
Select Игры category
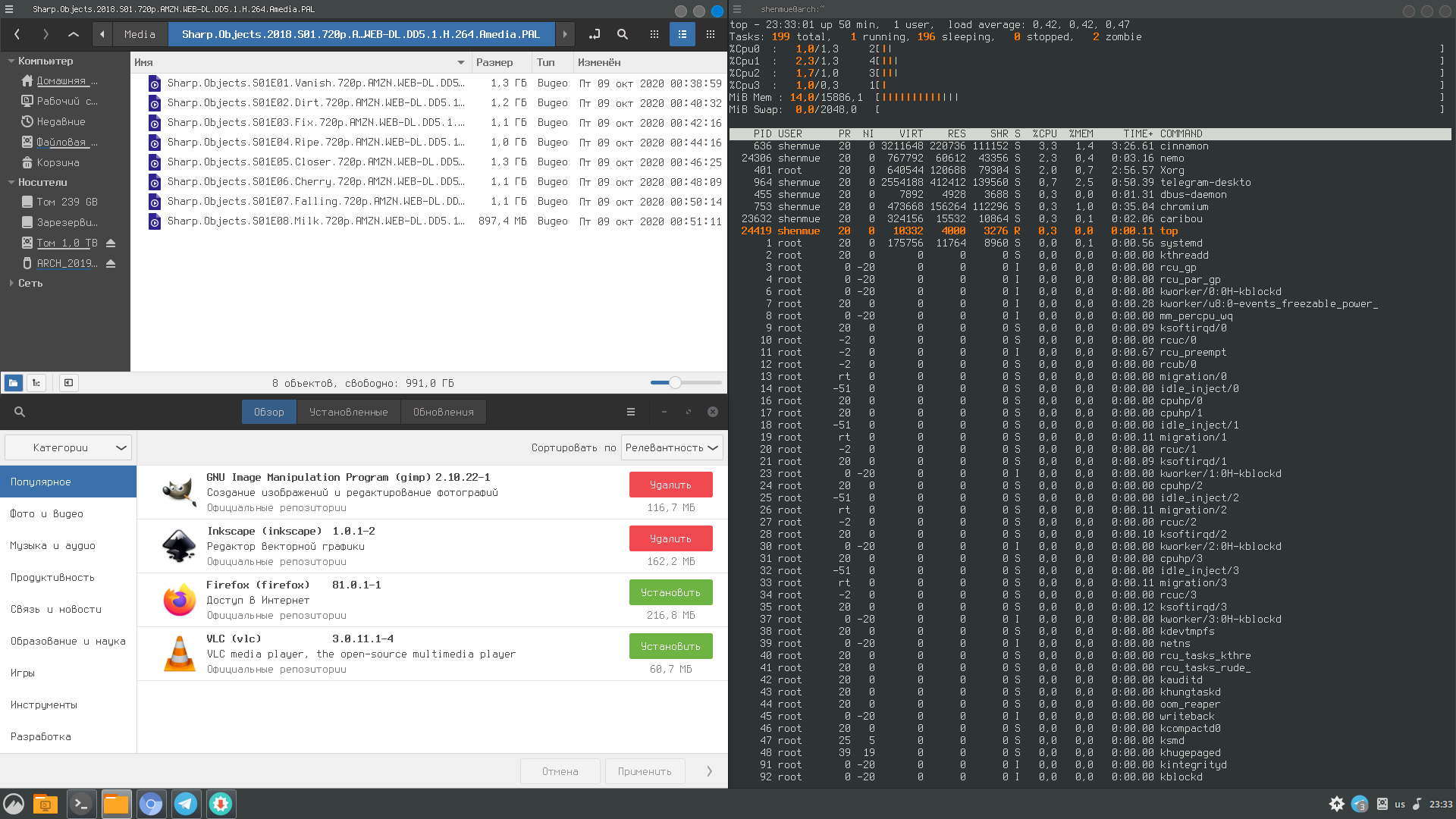tap(68, 673)
